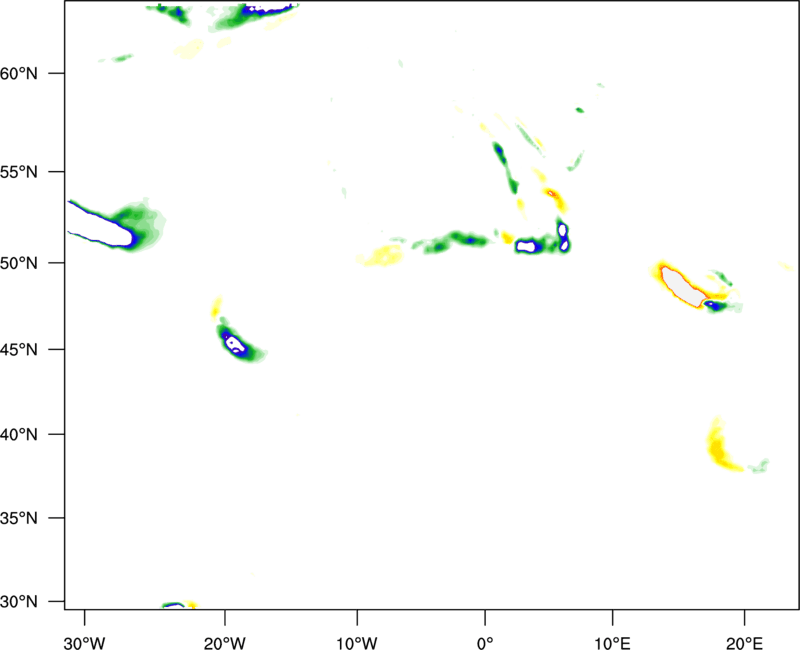The height and width of the screenshot is (650, 800).
Task: Click the 10°W longitude label
Action: point(357,643)
